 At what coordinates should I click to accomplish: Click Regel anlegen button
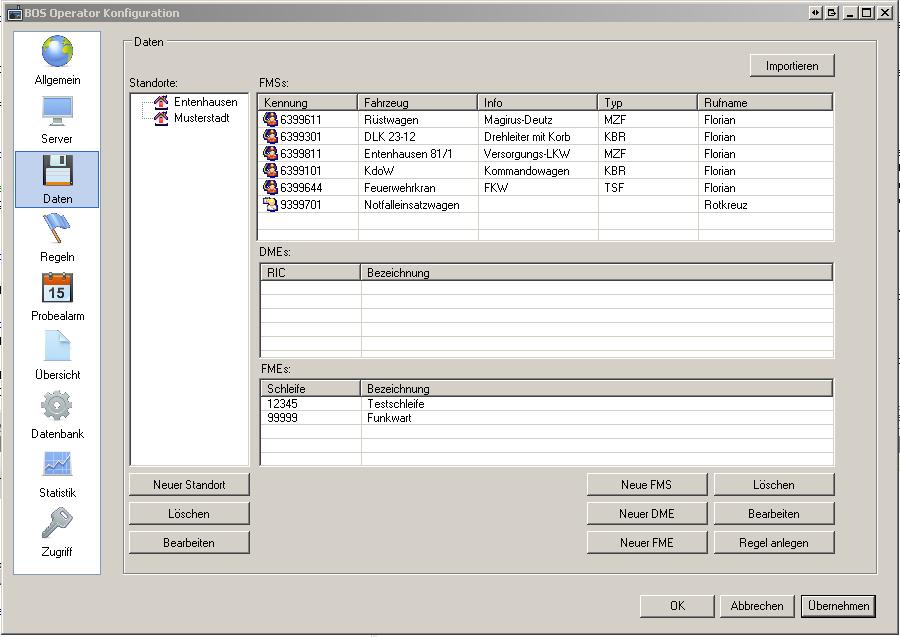pos(773,543)
